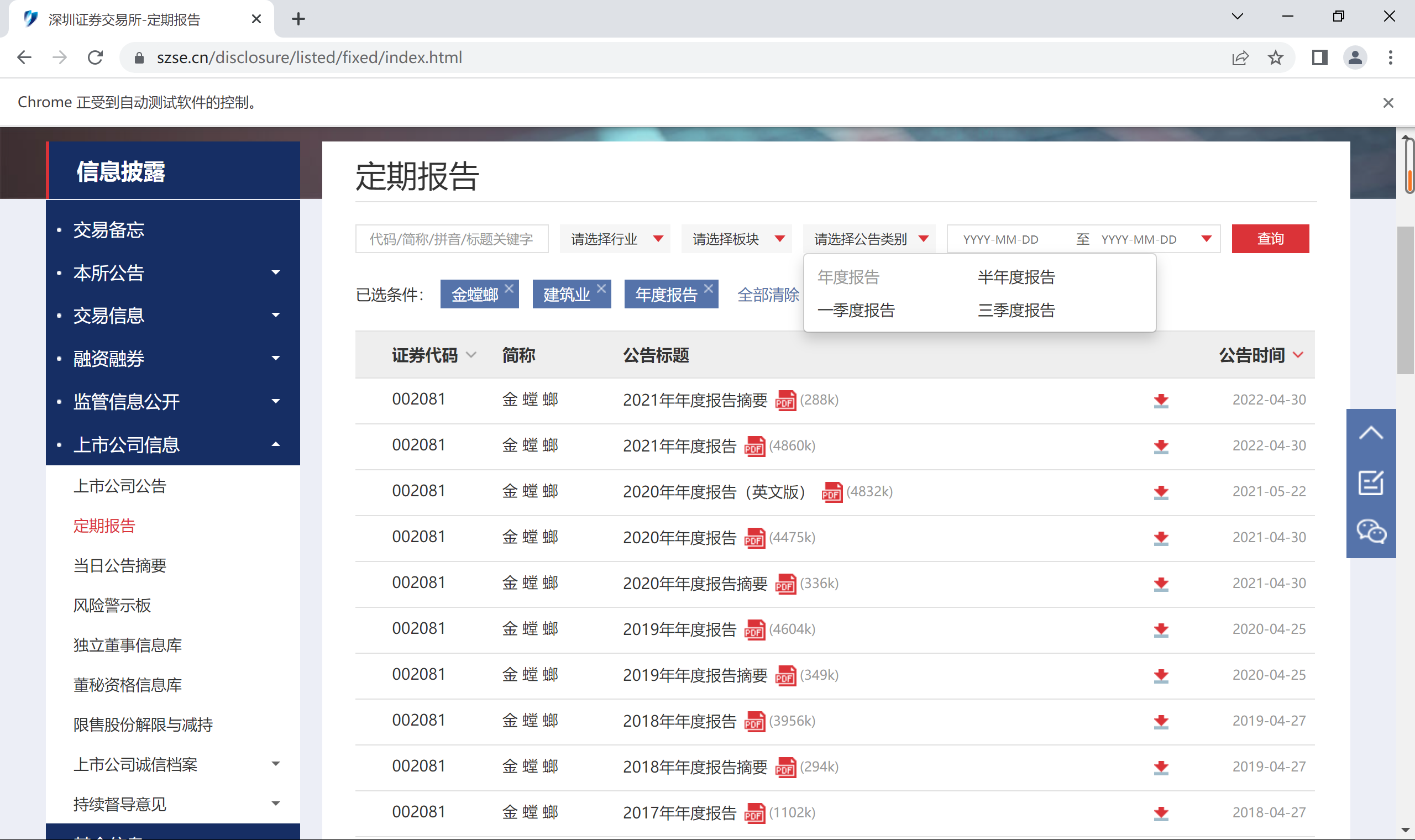Open Chrome three-dot menu
1415x840 pixels.
click(x=1391, y=57)
